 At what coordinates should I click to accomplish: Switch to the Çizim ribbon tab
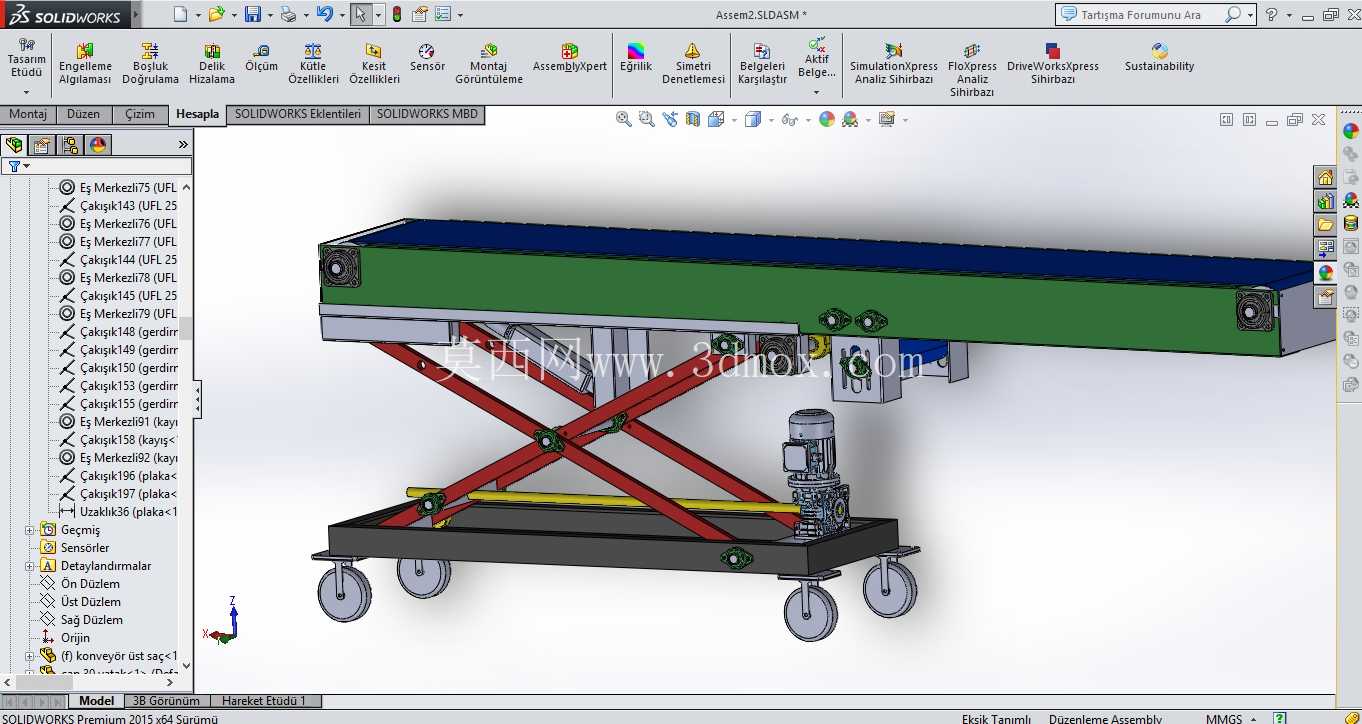point(140,114)
